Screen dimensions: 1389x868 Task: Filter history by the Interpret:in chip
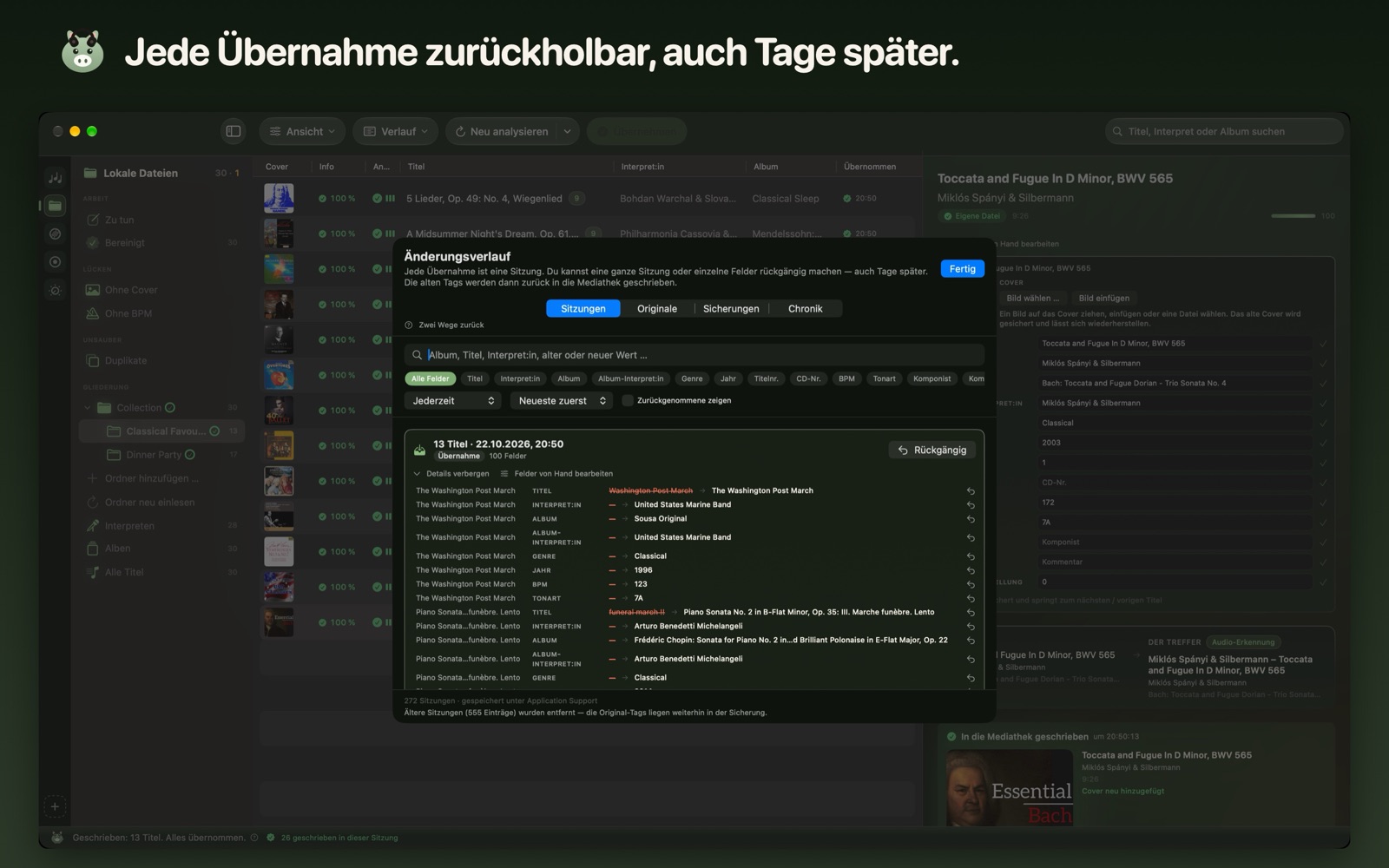[520, 378]
